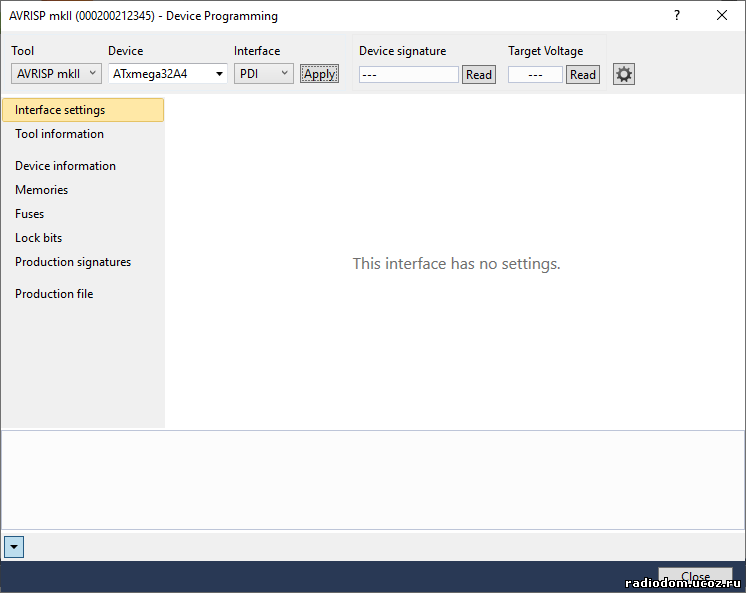Click the Apply button

tap(319, 74)
